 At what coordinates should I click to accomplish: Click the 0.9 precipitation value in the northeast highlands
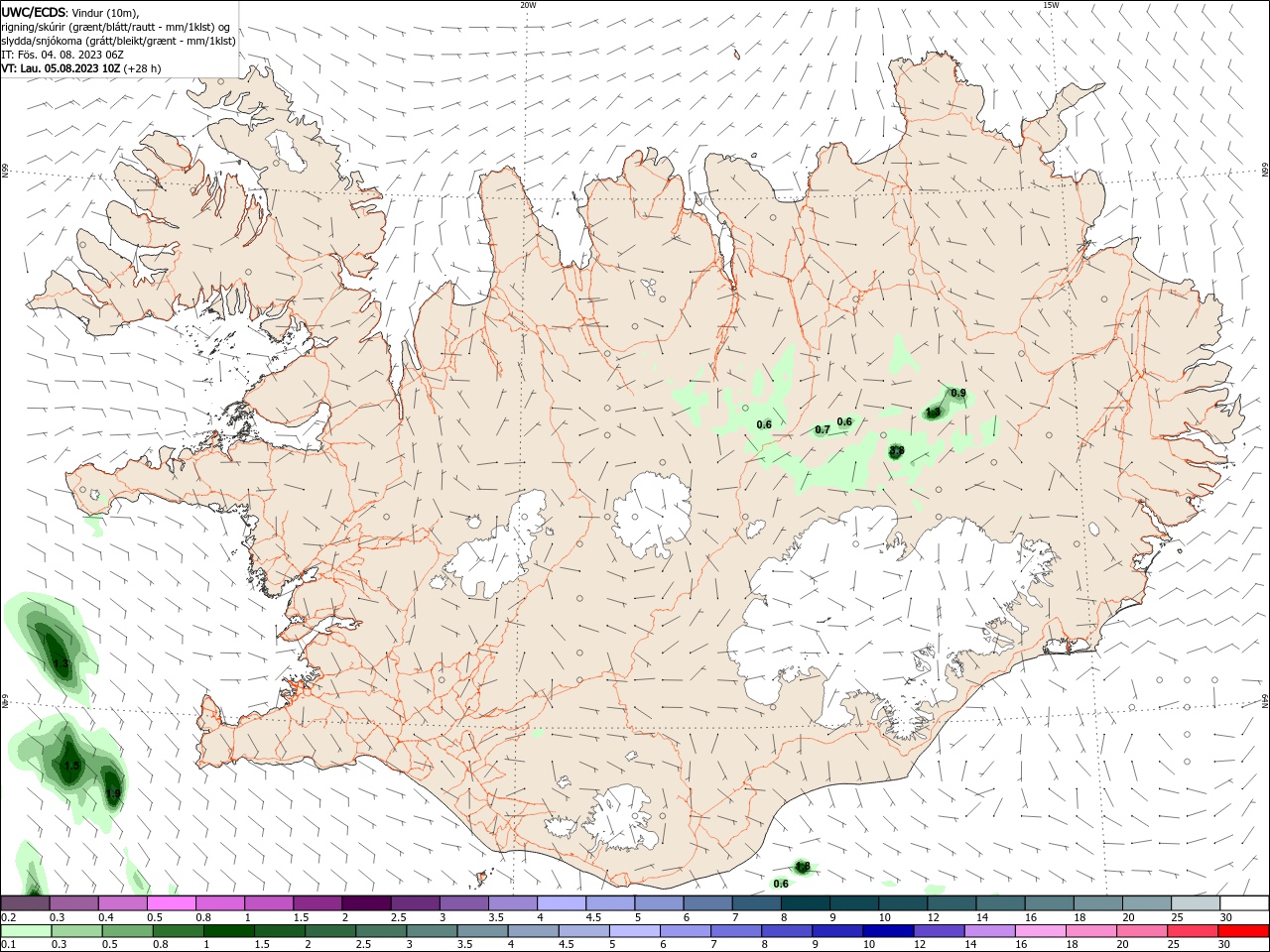pyautogui.click(x=958, y=394)
